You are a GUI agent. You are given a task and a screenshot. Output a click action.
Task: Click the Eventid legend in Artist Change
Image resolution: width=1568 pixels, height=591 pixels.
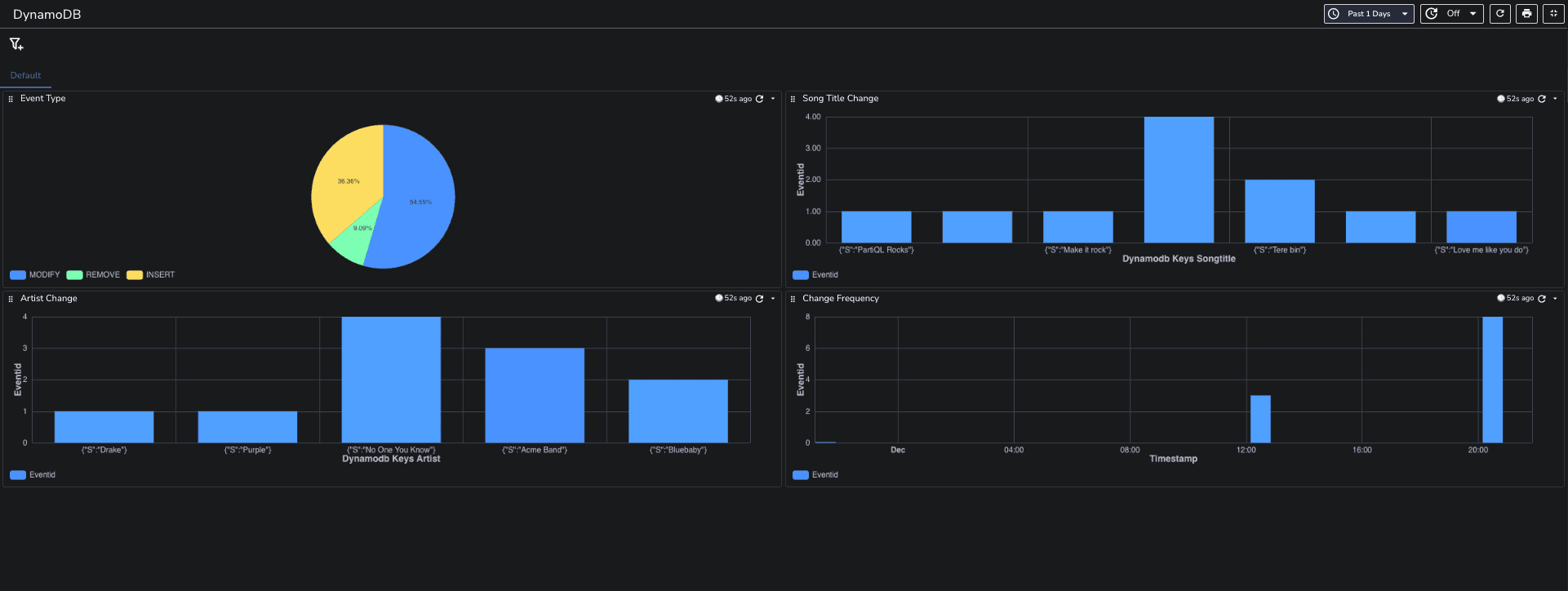(33, 475)
